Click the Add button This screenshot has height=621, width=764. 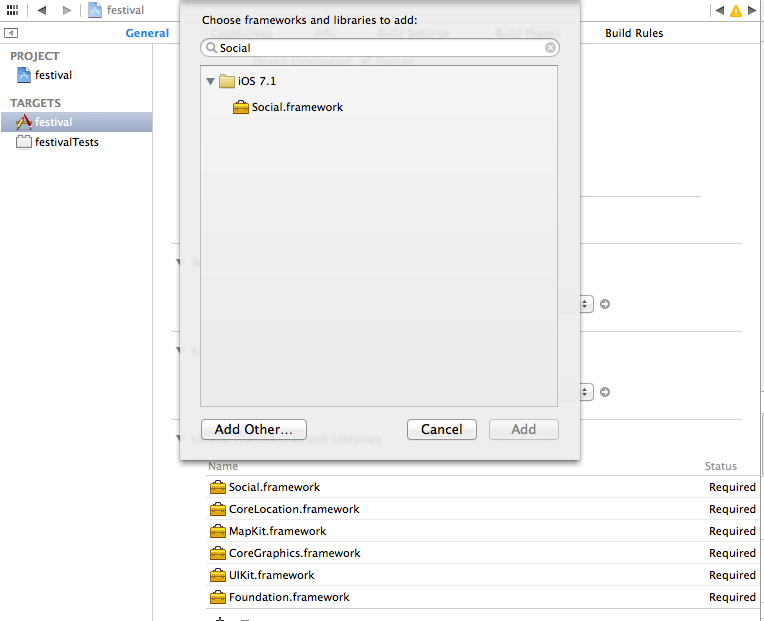click(x=524, y=430)
